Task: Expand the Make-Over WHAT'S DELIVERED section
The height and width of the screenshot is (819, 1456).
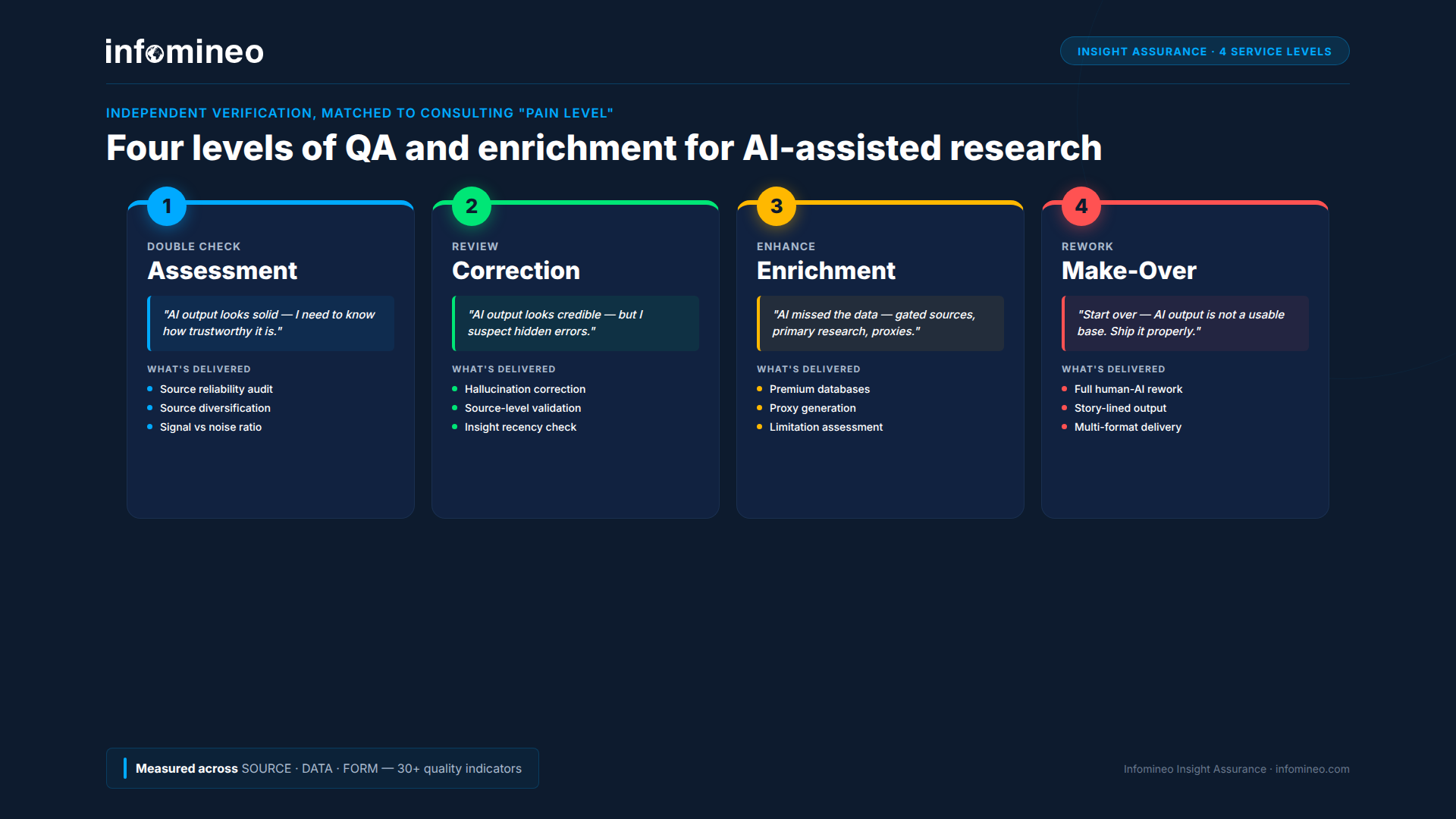Action: (x=1113, y=369)
